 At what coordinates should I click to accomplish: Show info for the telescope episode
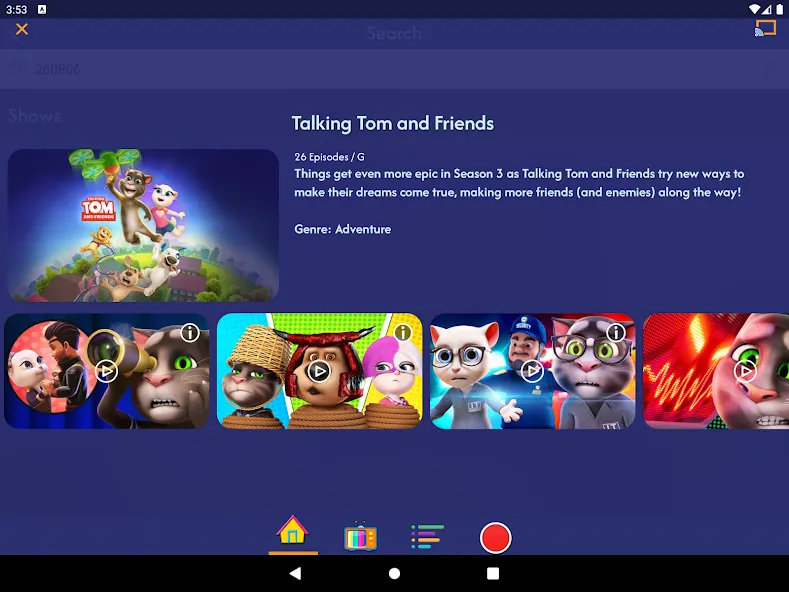pos(190,333)
